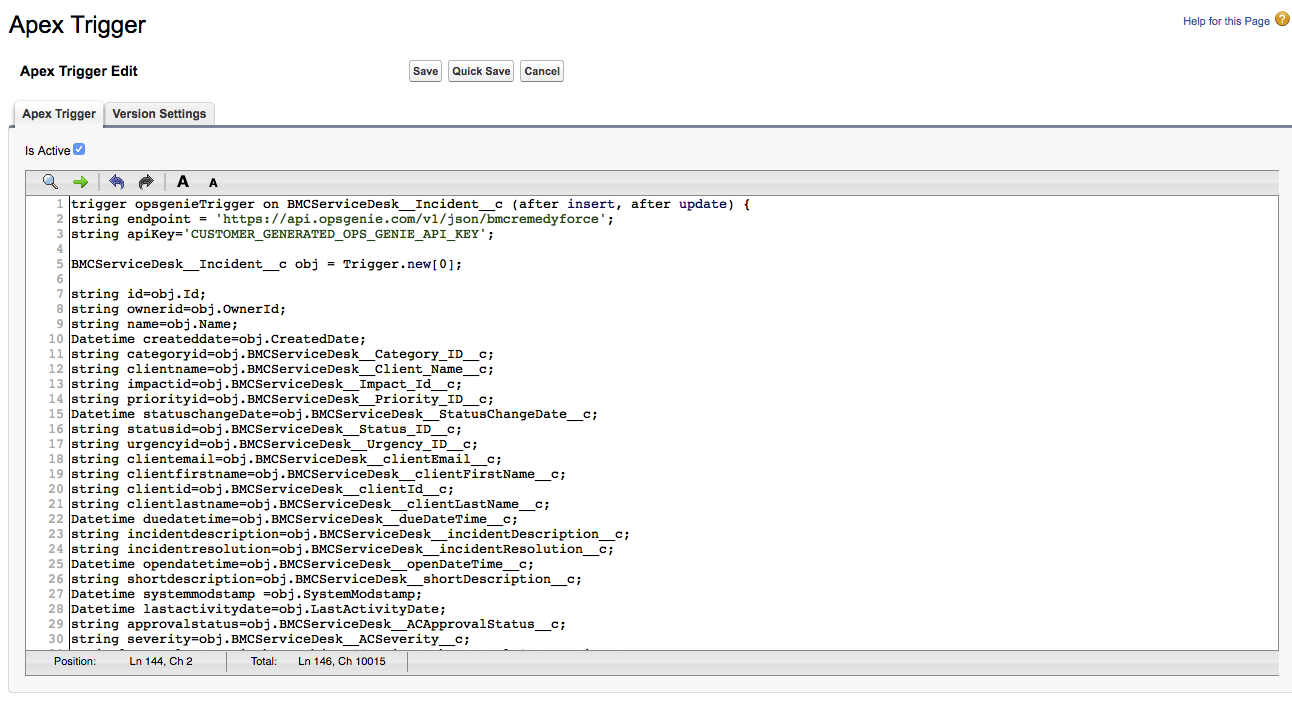Click the statuschangeDate line

pos(335,414)
